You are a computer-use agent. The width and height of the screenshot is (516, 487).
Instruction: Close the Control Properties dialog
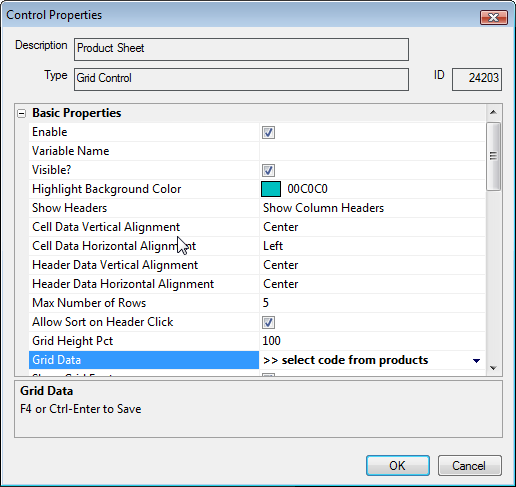[494, 17]
